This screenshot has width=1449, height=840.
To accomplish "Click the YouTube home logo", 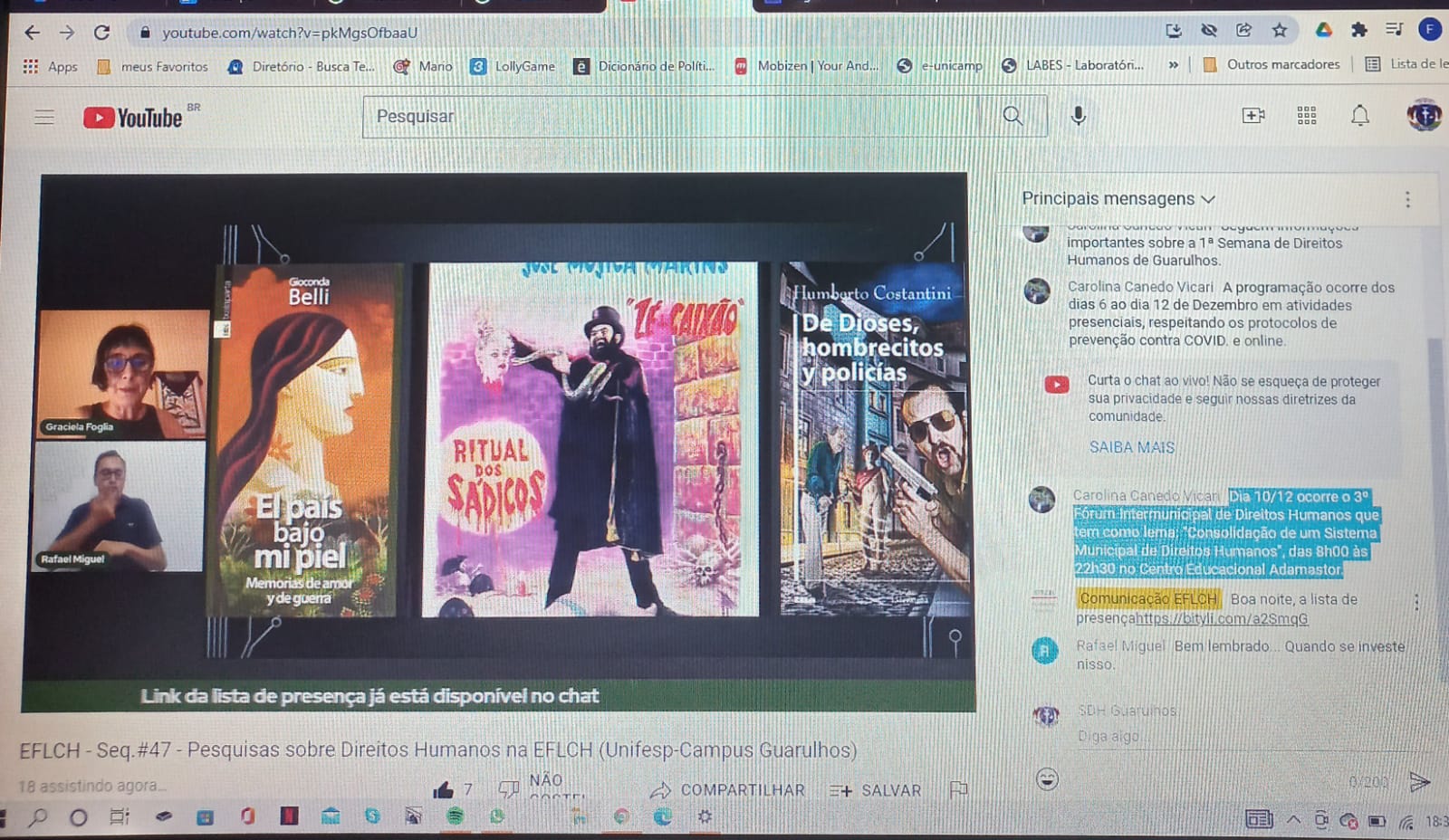I will (133, 118).
